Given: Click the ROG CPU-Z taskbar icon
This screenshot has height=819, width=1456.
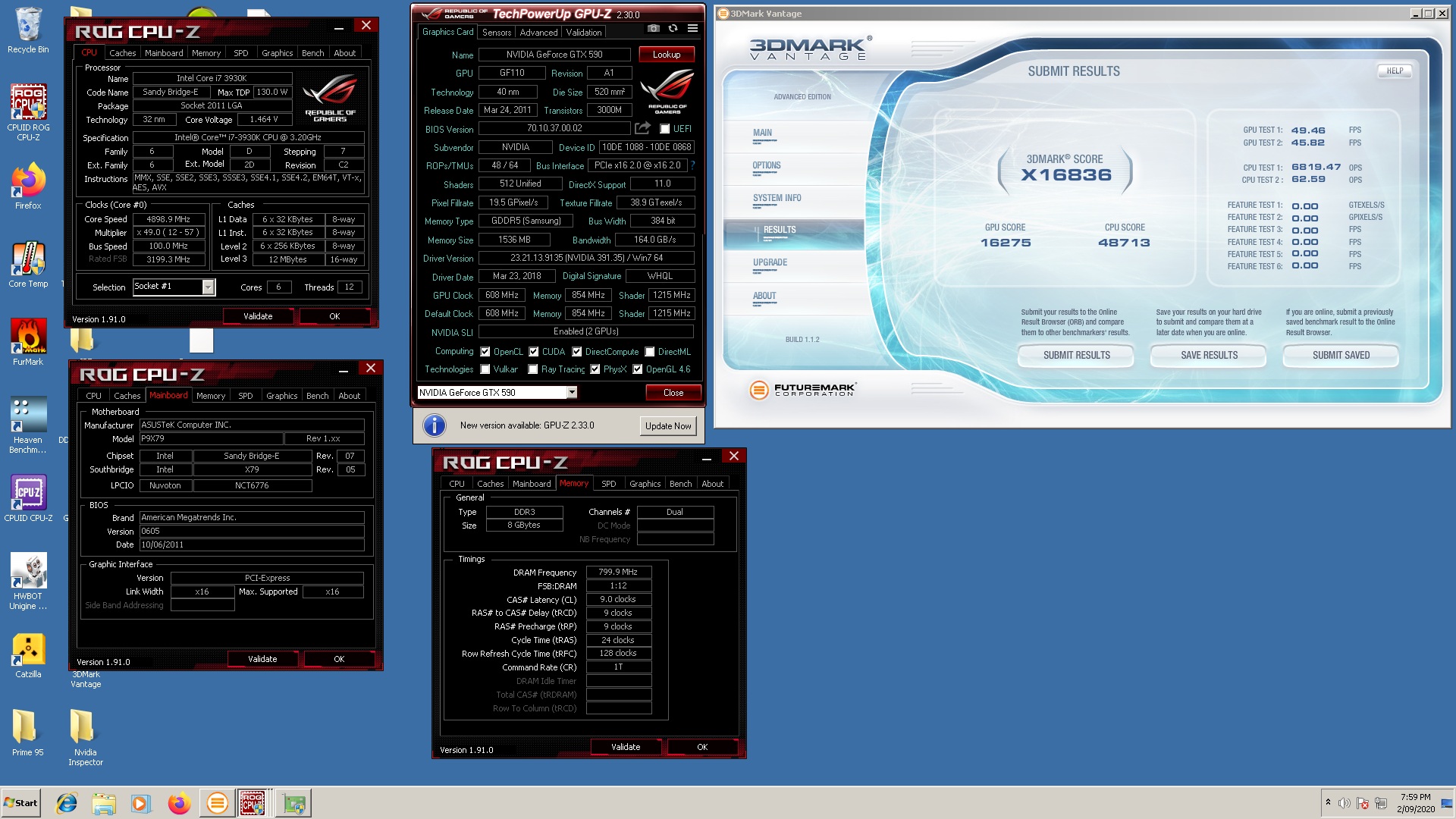Looking at the screenshot, I should (x=253, y=803).
